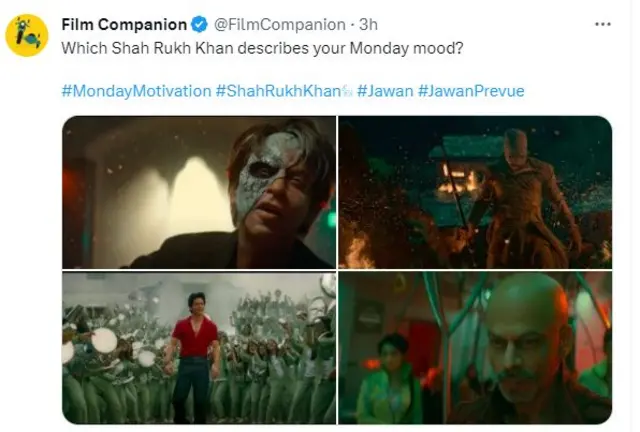Viewport: 640px width, 432px height.
Task: Open the #MondayMotivation hashtag
Action: tap(136, 91)
